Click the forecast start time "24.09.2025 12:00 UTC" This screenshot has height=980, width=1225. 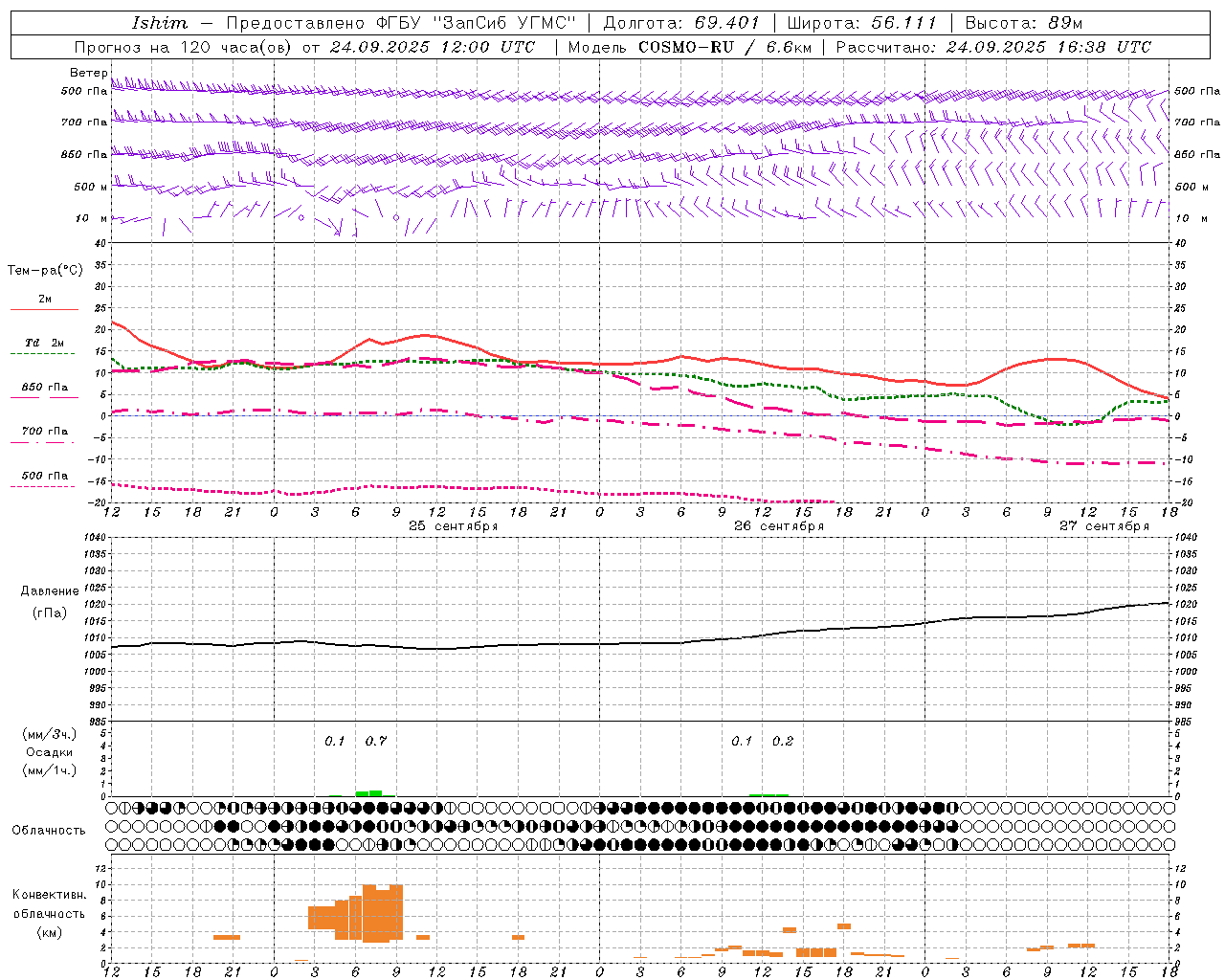tap(432, 47)
